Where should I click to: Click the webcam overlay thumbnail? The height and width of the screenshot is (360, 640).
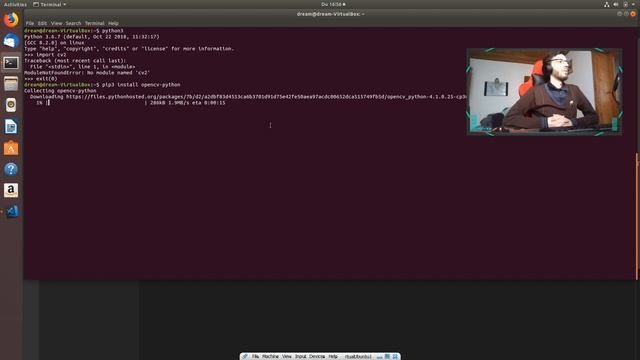coord(544,91)
